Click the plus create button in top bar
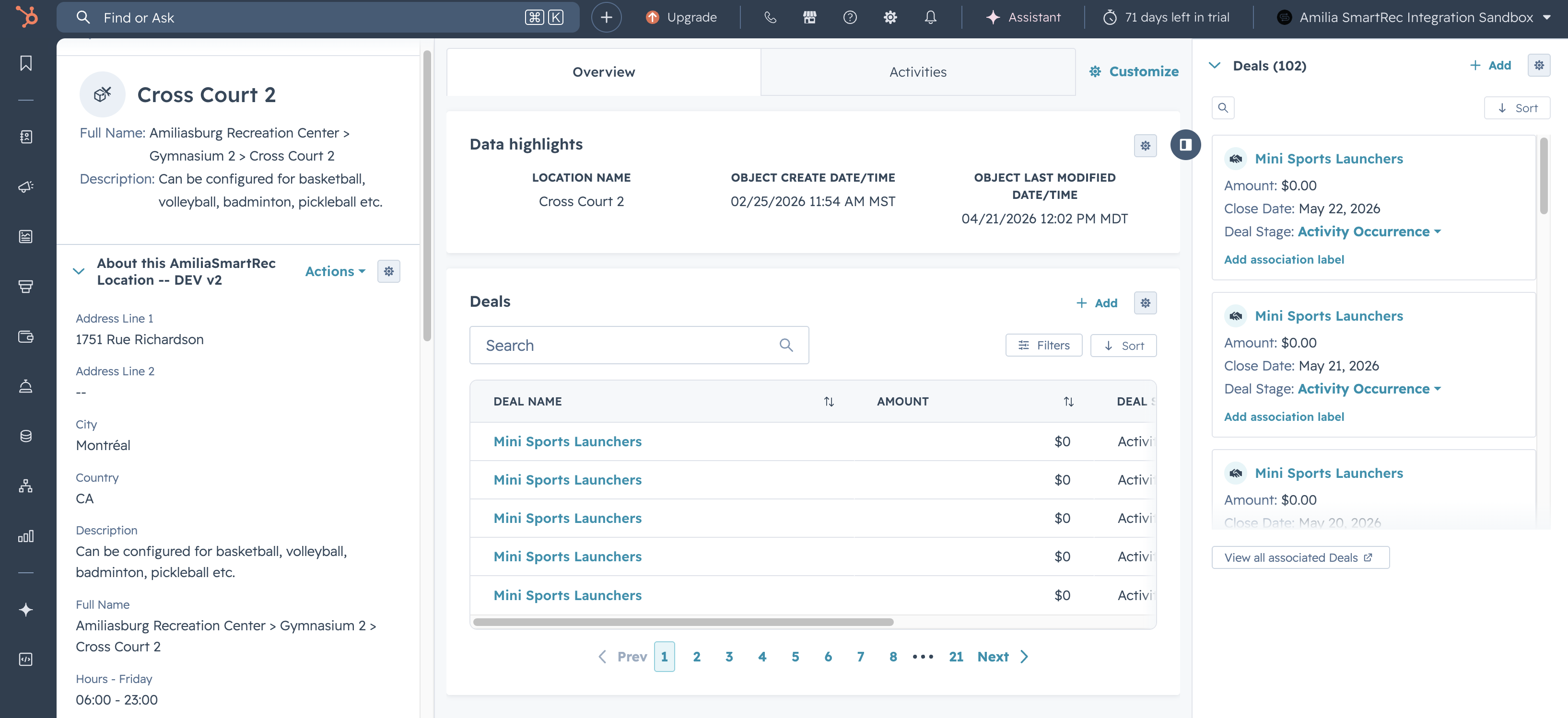1568x718 pixels. coord(606,17)
